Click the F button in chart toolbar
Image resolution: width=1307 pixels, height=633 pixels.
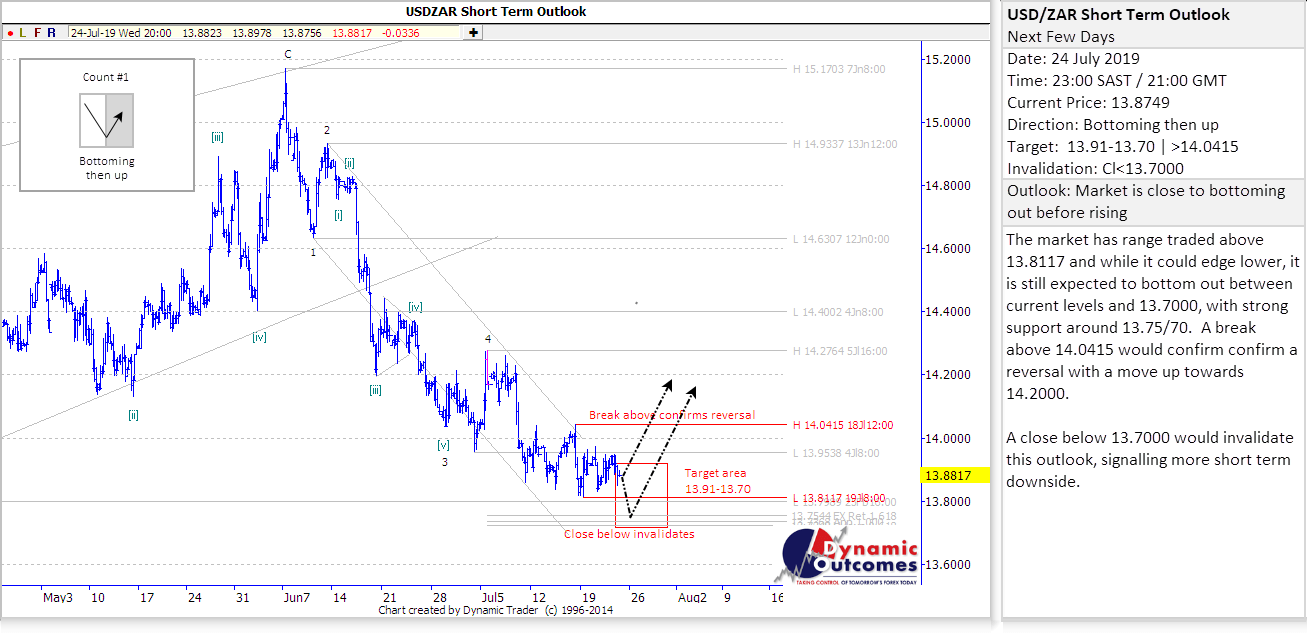point(37,33)
